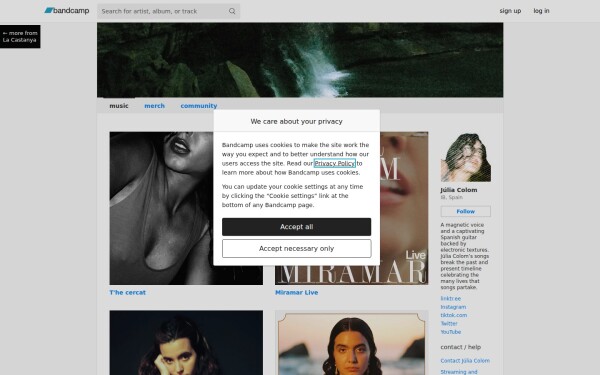Click the search magnifier icon
This screenshot has width=600, height=375.
[x=232, y=11]
